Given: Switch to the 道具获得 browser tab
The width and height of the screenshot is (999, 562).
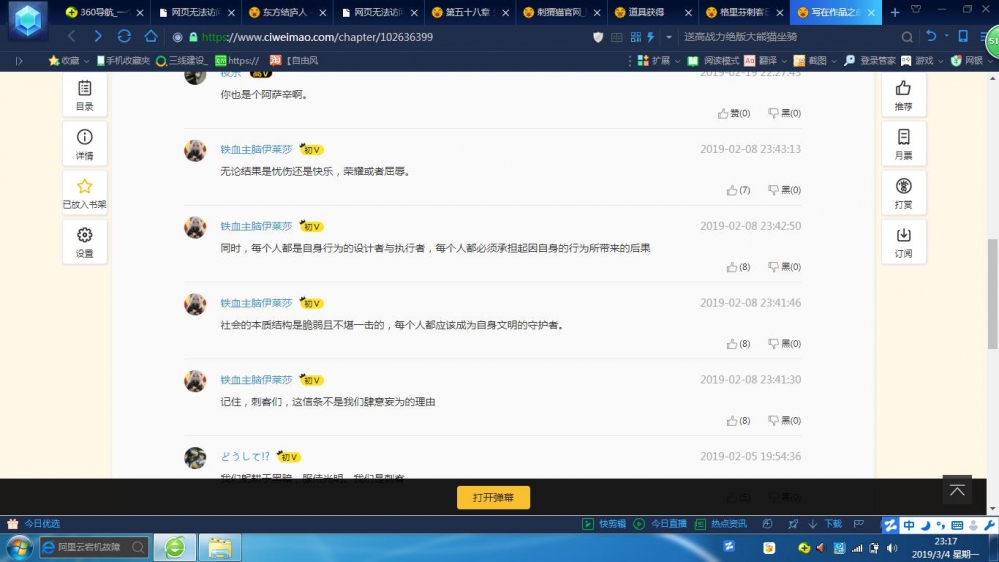Looking at the screenshot, I should tap(652, 12).
